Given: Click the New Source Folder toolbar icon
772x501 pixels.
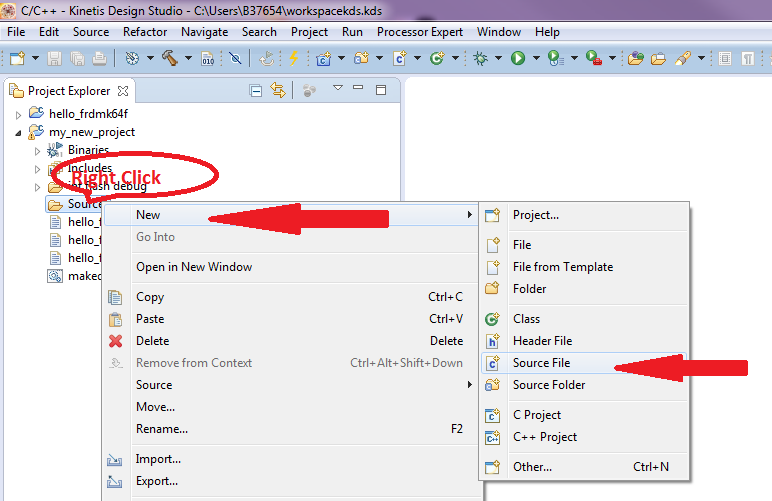Looking at the screenshot, I should pyautogui.click(x=361, y=59).
